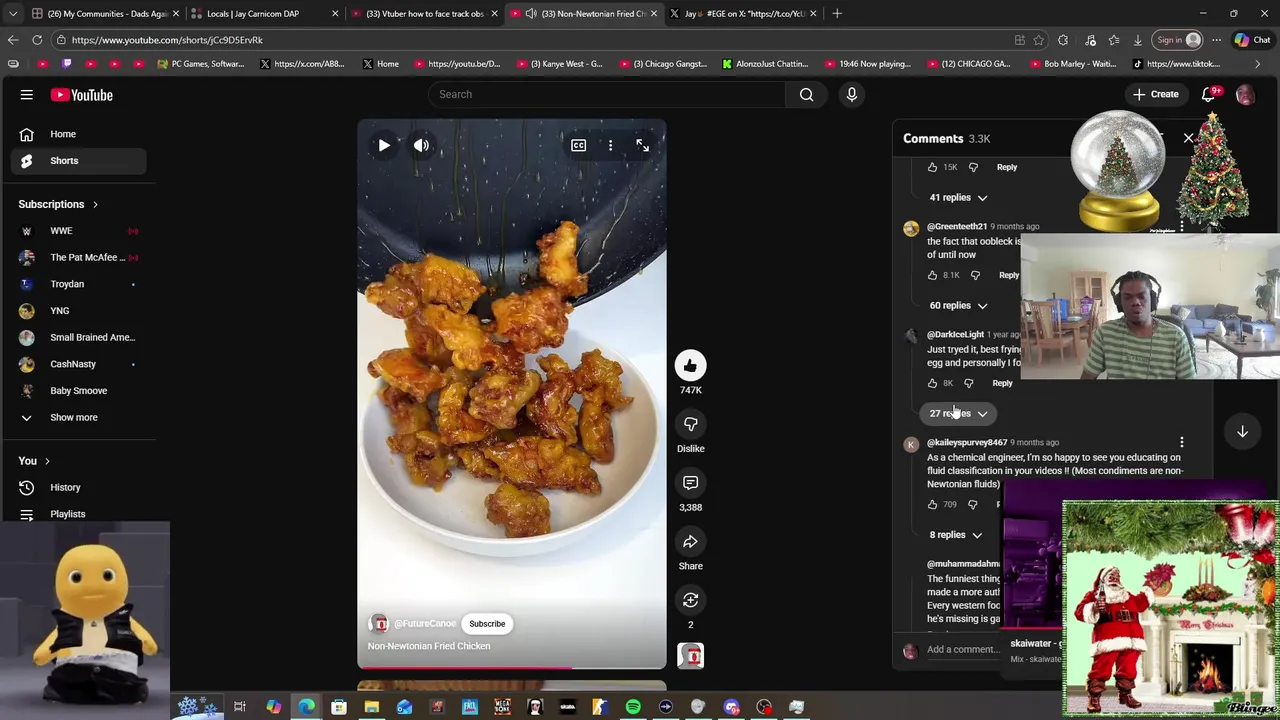Open the Subscriptions section heading
This screenshot has height=720, width=1280.
(58, 204)
